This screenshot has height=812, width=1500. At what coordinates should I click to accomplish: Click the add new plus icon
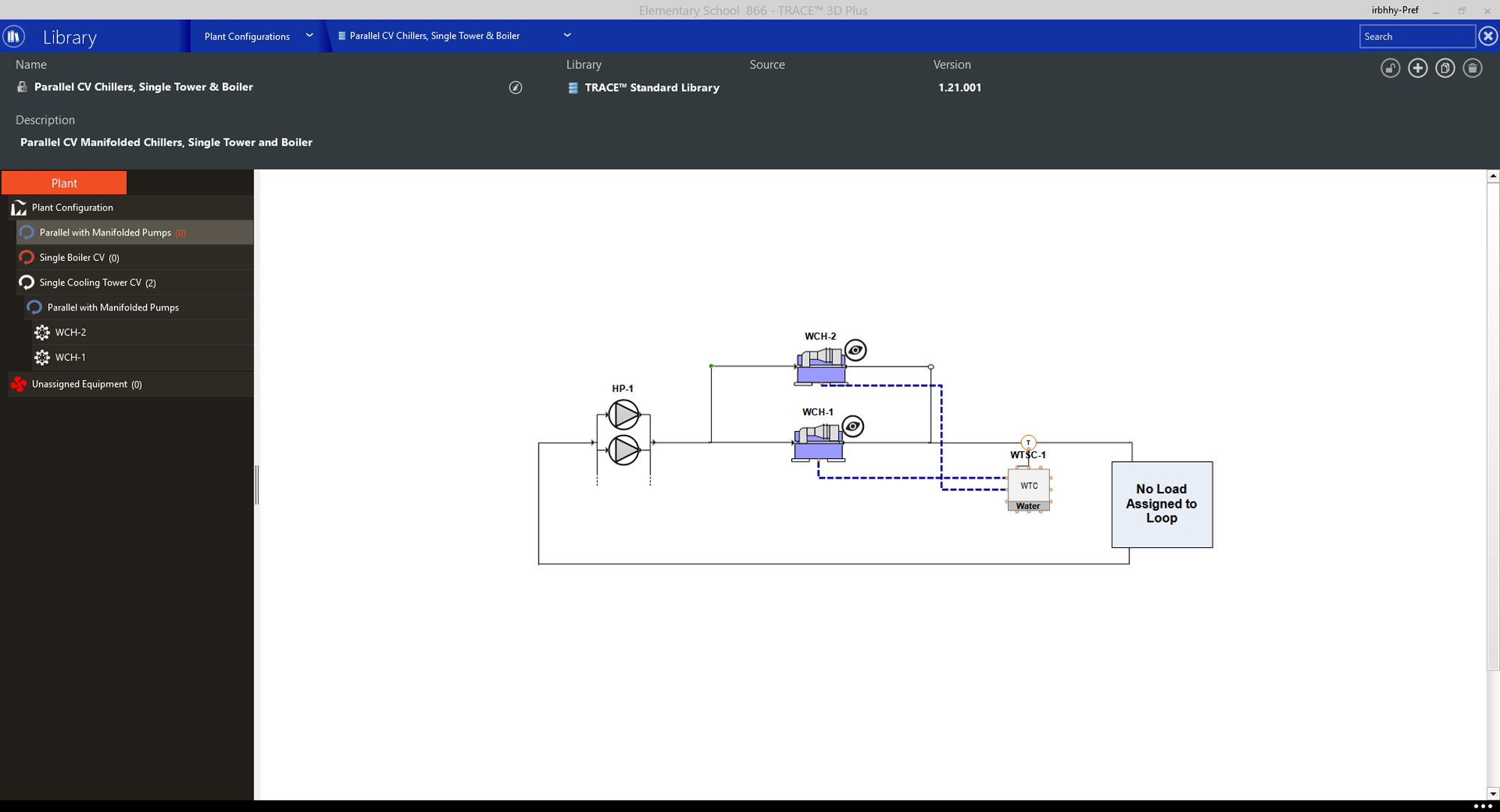1417,68
